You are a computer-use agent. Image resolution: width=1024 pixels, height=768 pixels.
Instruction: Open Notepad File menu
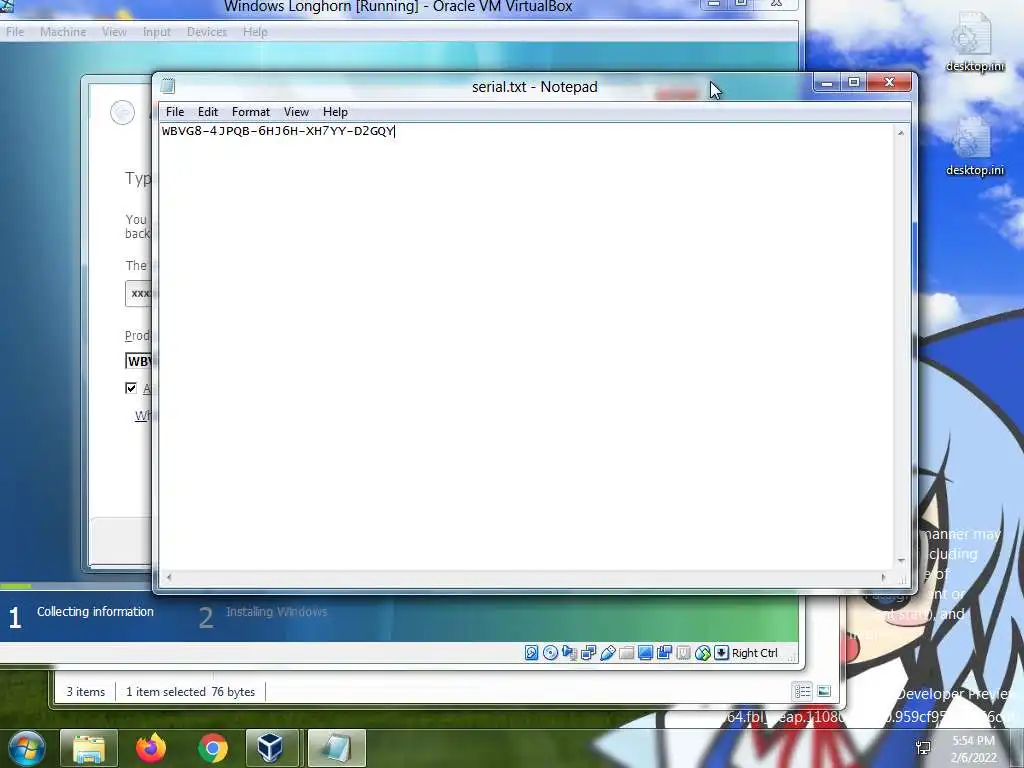[174, 112]
